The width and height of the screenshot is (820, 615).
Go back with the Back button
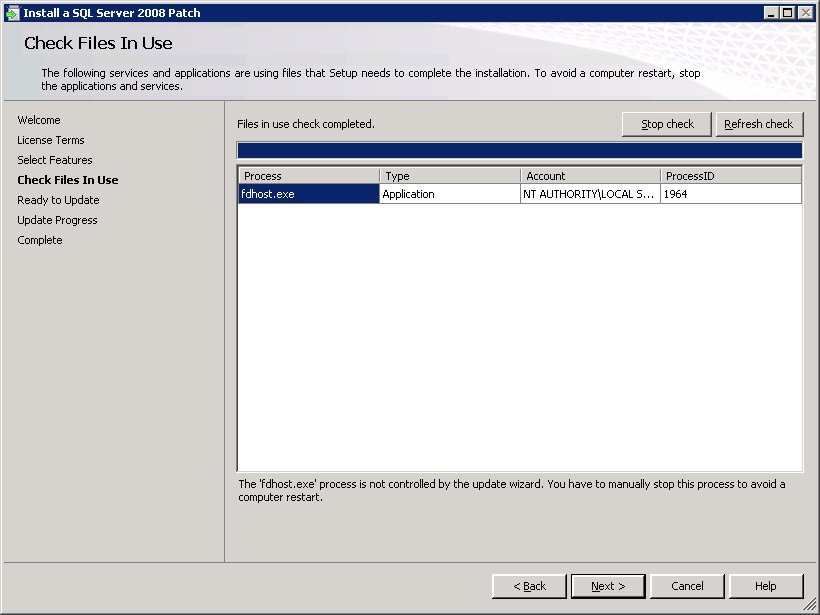(529, 586)
